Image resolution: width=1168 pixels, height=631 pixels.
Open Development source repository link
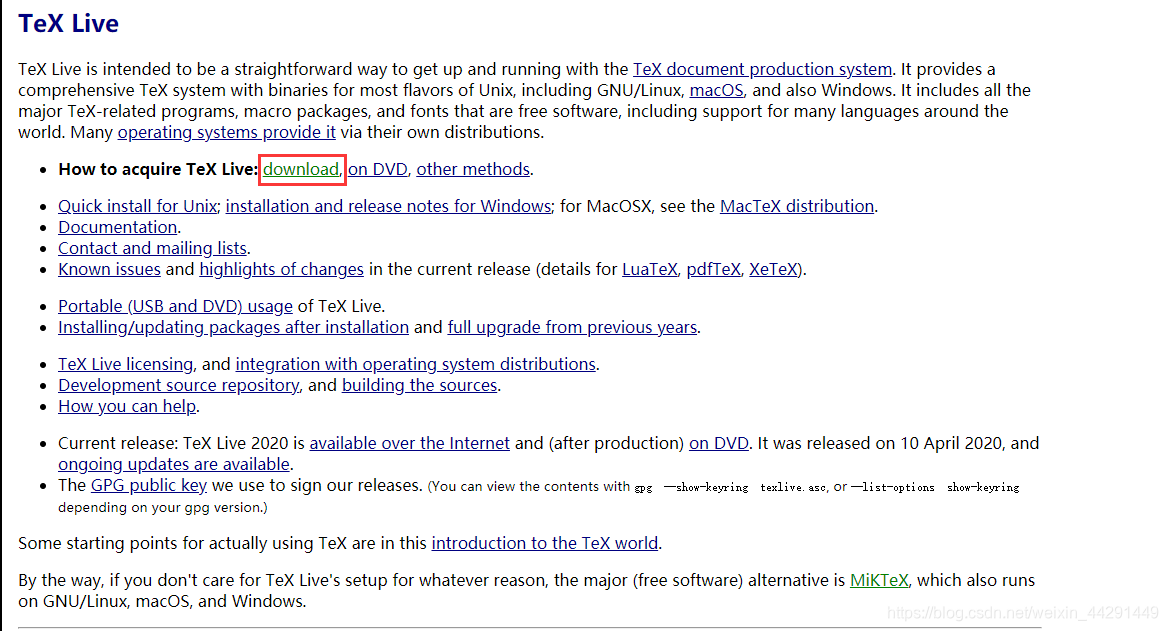click(x=179, y=385)
